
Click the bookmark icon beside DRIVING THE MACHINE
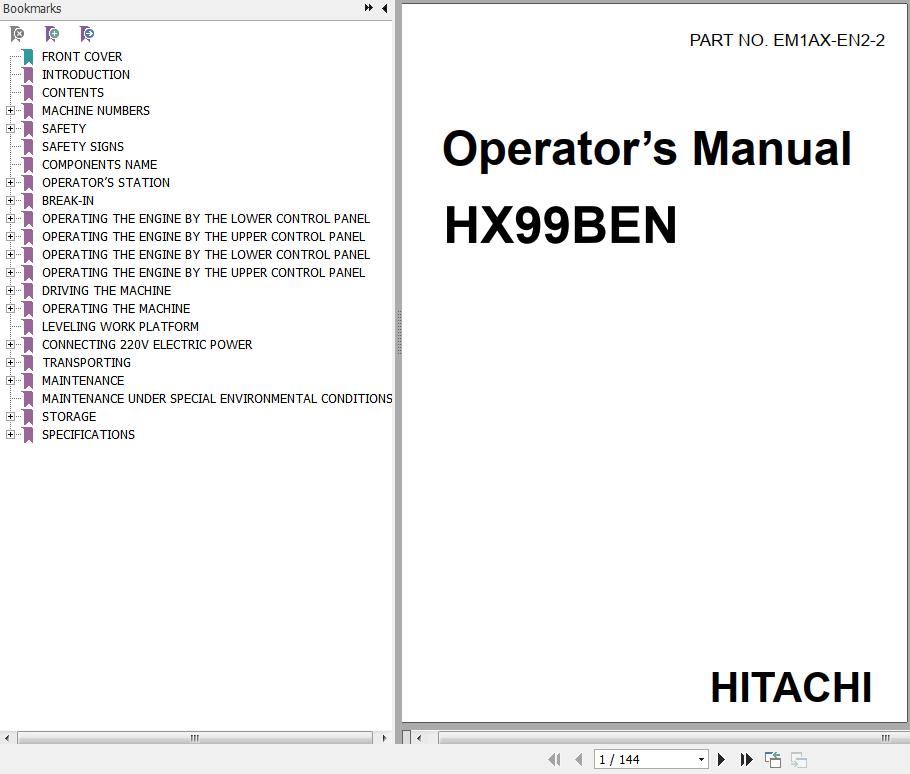point(28,291)
